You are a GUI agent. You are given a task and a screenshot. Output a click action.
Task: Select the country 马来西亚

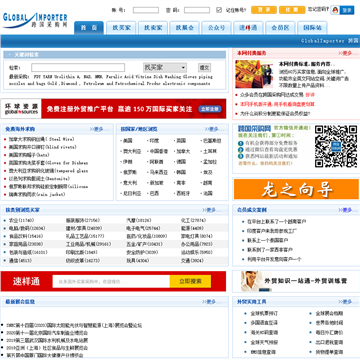(159, 173)
